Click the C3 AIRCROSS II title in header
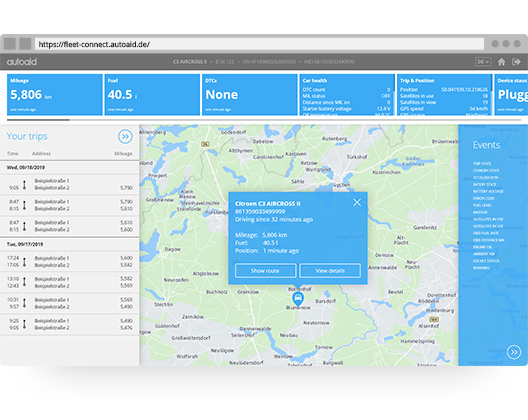This screenshot has height=420, width=528. coord(190,62)
